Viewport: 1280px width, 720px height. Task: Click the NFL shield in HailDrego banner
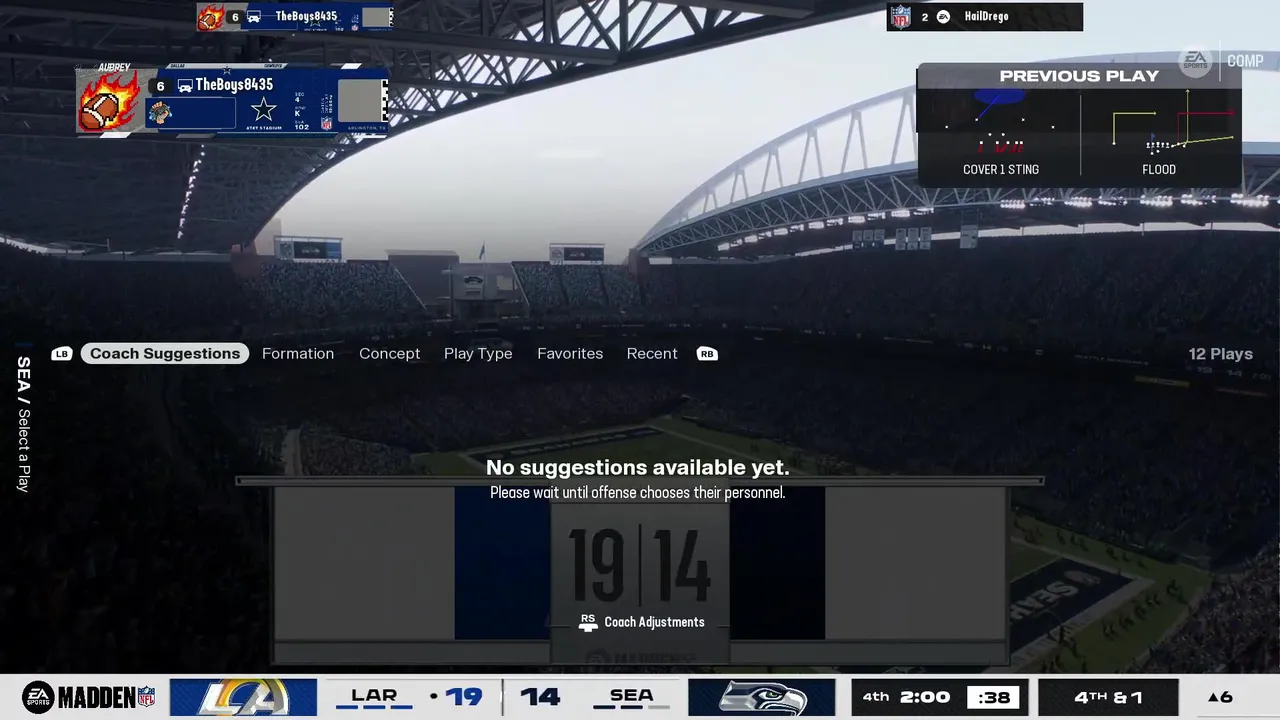pyautogui.click(x=901, y=17)
